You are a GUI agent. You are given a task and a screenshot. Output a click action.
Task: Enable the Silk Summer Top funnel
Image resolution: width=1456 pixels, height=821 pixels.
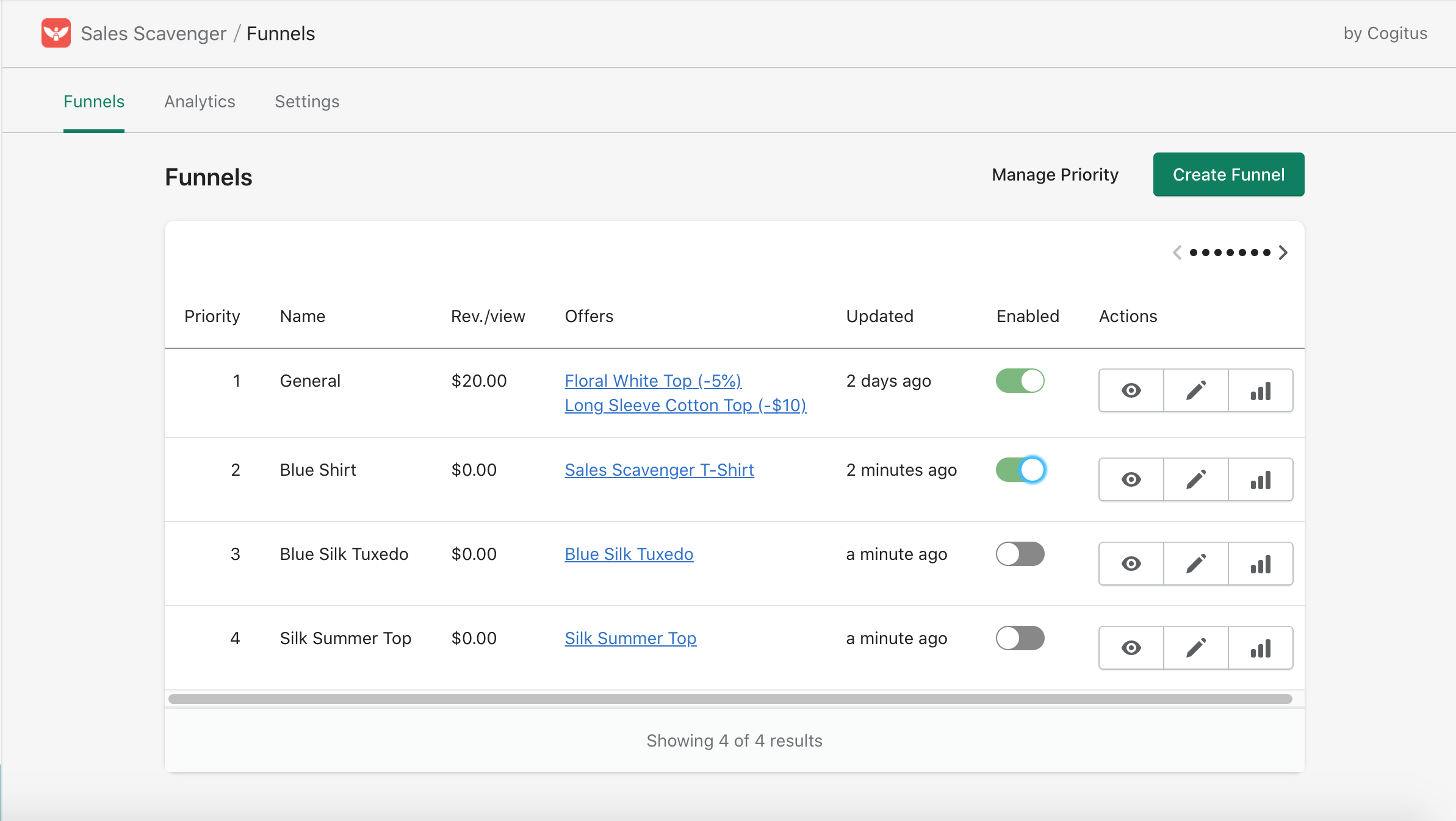coord(1020,638)
